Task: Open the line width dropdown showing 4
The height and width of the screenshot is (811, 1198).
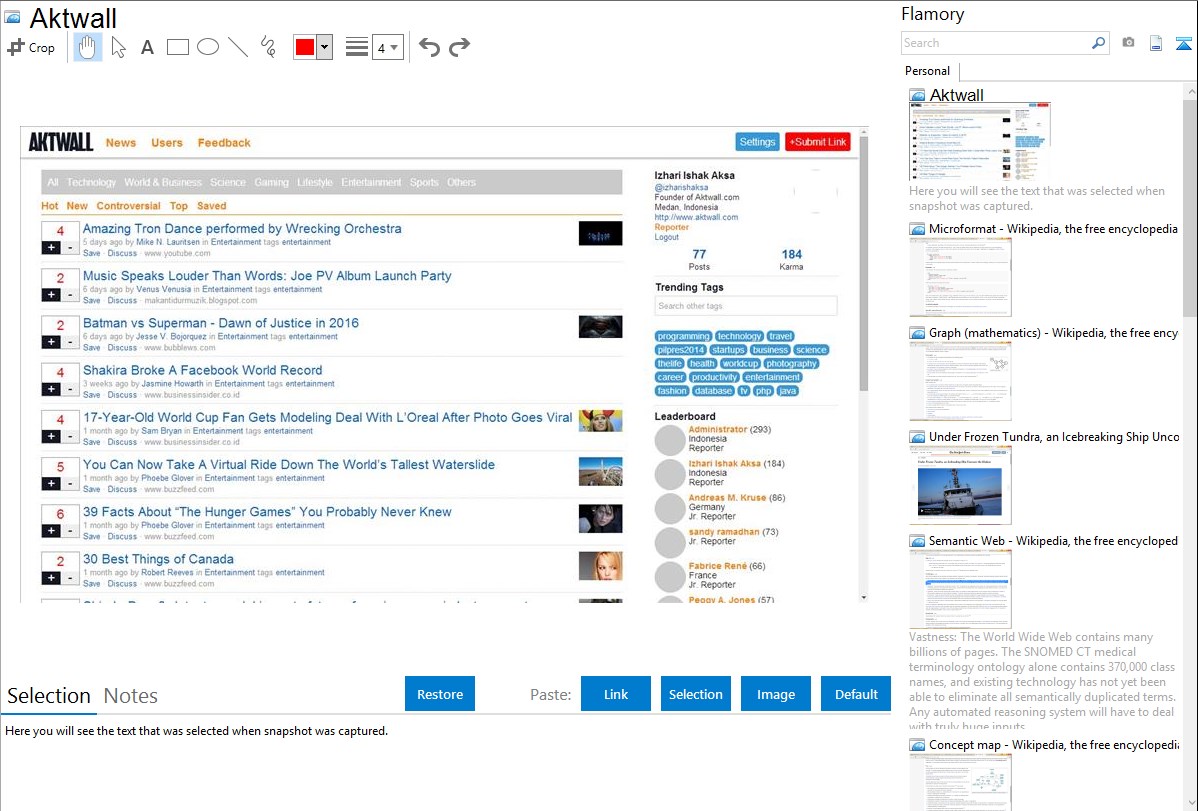Action: [x=388, y=47]
